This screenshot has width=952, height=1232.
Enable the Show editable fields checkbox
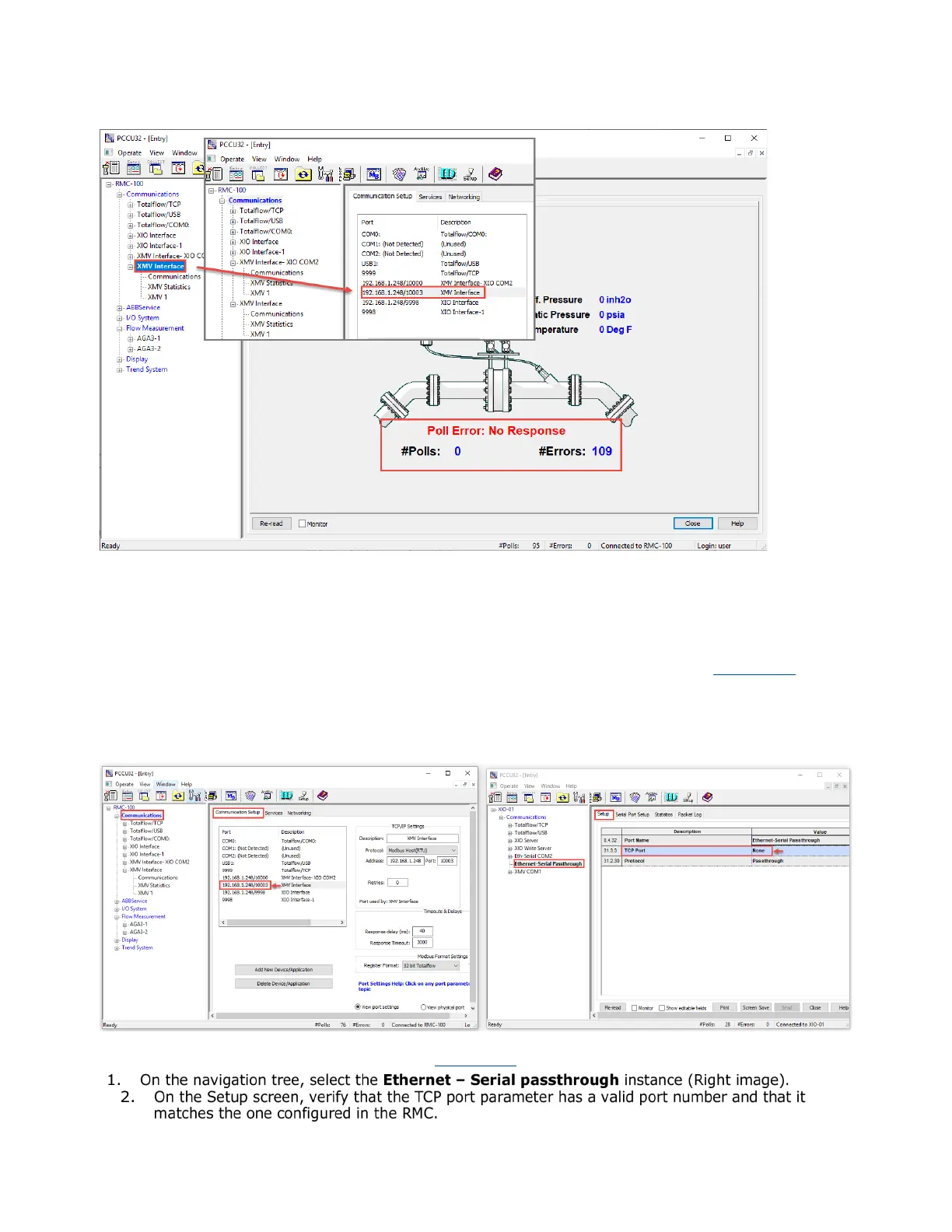pos(662,1008)
